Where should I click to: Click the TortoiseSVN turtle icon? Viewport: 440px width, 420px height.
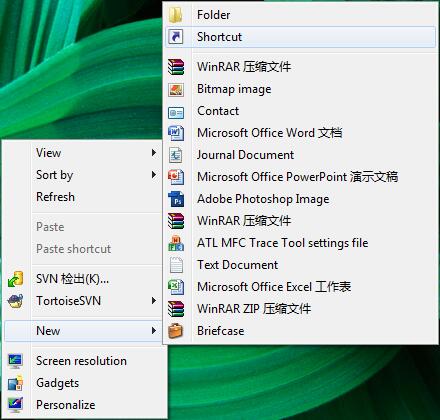16,301
